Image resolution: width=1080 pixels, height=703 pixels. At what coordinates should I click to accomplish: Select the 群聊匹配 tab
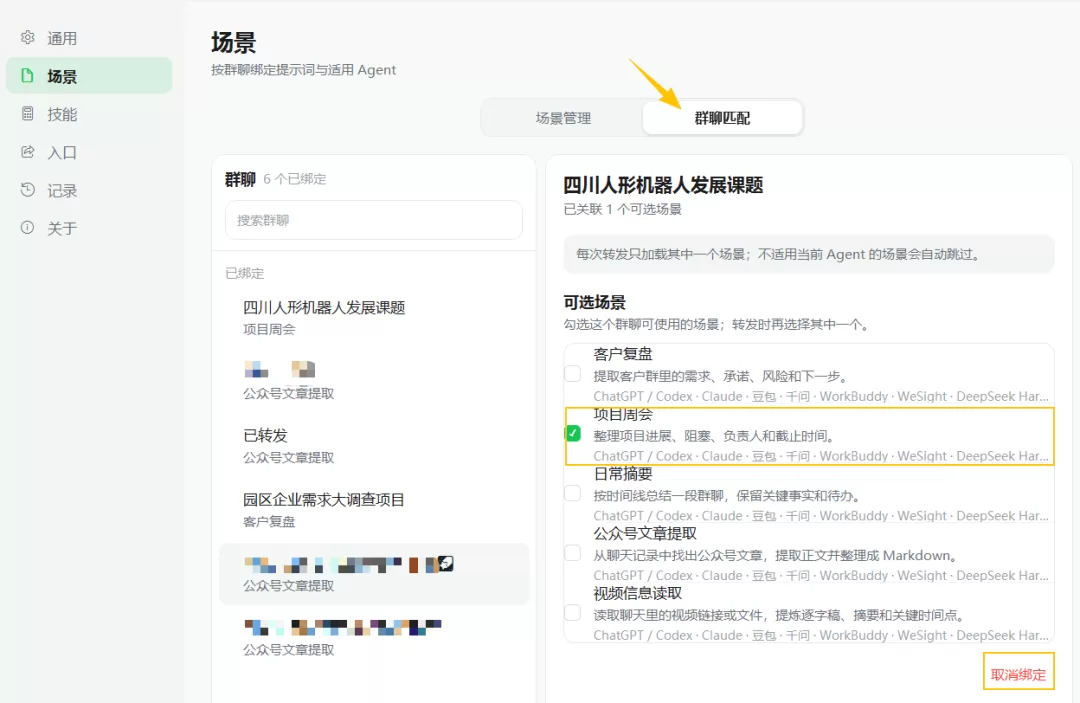click(x=722, y=118)
